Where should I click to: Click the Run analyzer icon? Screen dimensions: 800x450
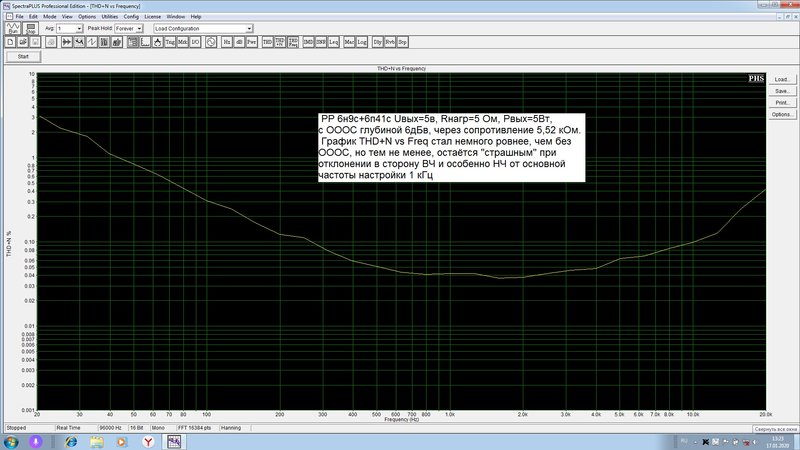(13, 28)
